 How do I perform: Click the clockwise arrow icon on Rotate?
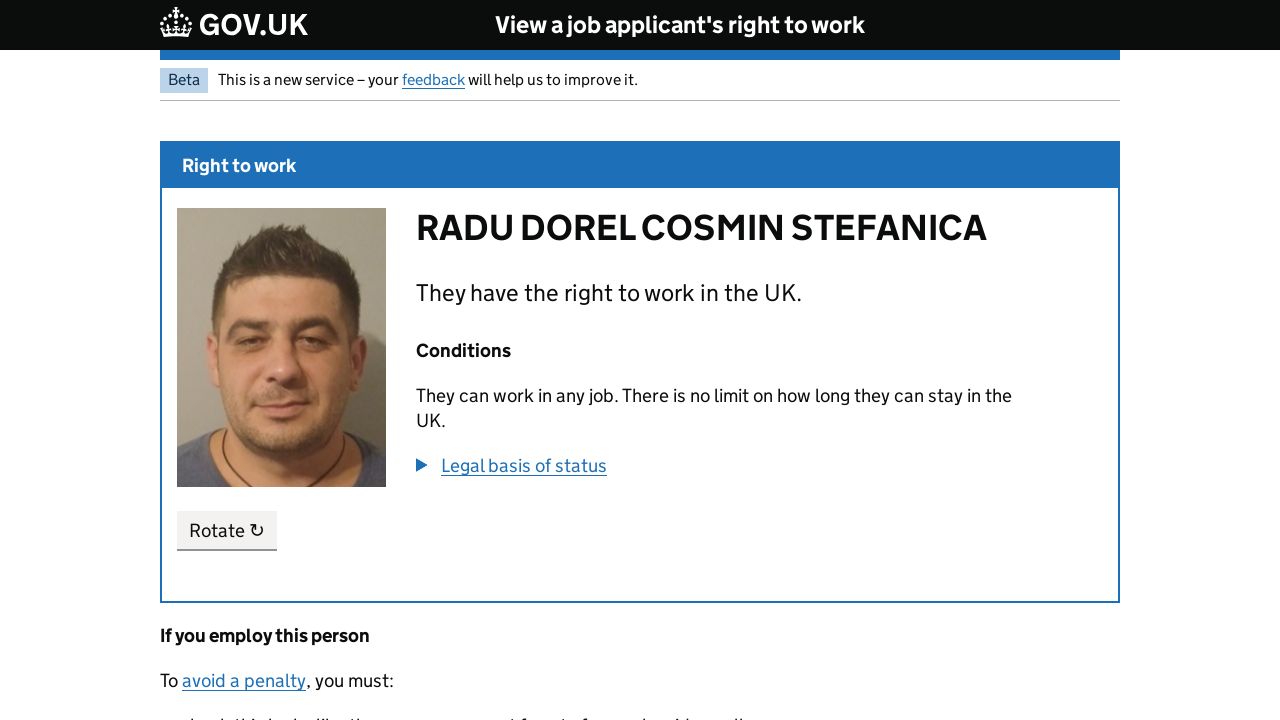coord(257,530)
